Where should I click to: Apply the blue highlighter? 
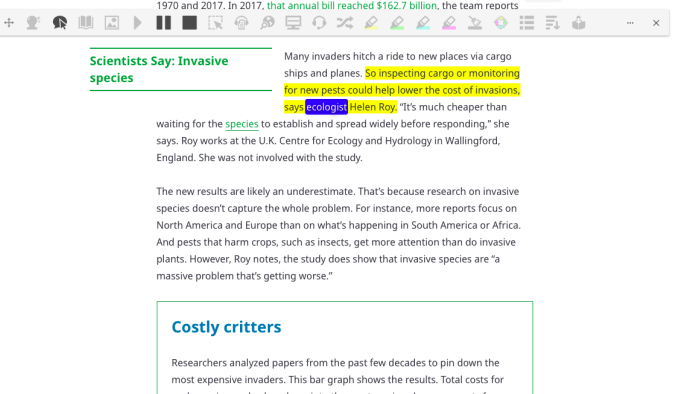tap(423, 23)
